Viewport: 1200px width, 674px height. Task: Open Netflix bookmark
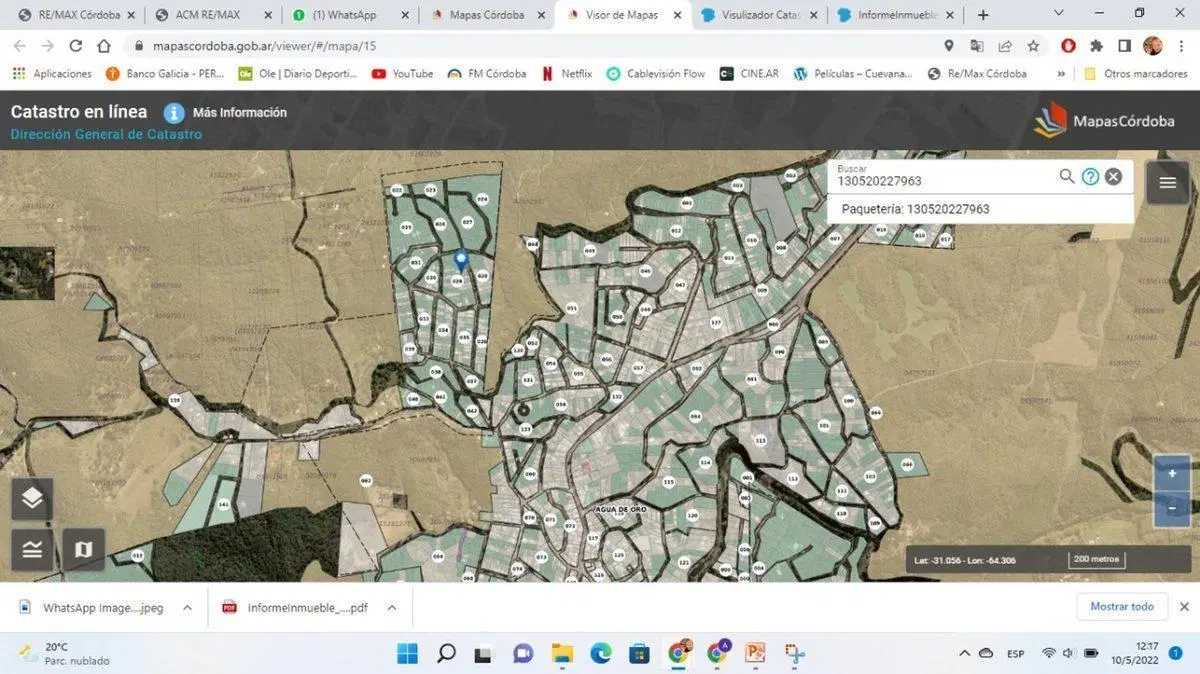(567, 74)
